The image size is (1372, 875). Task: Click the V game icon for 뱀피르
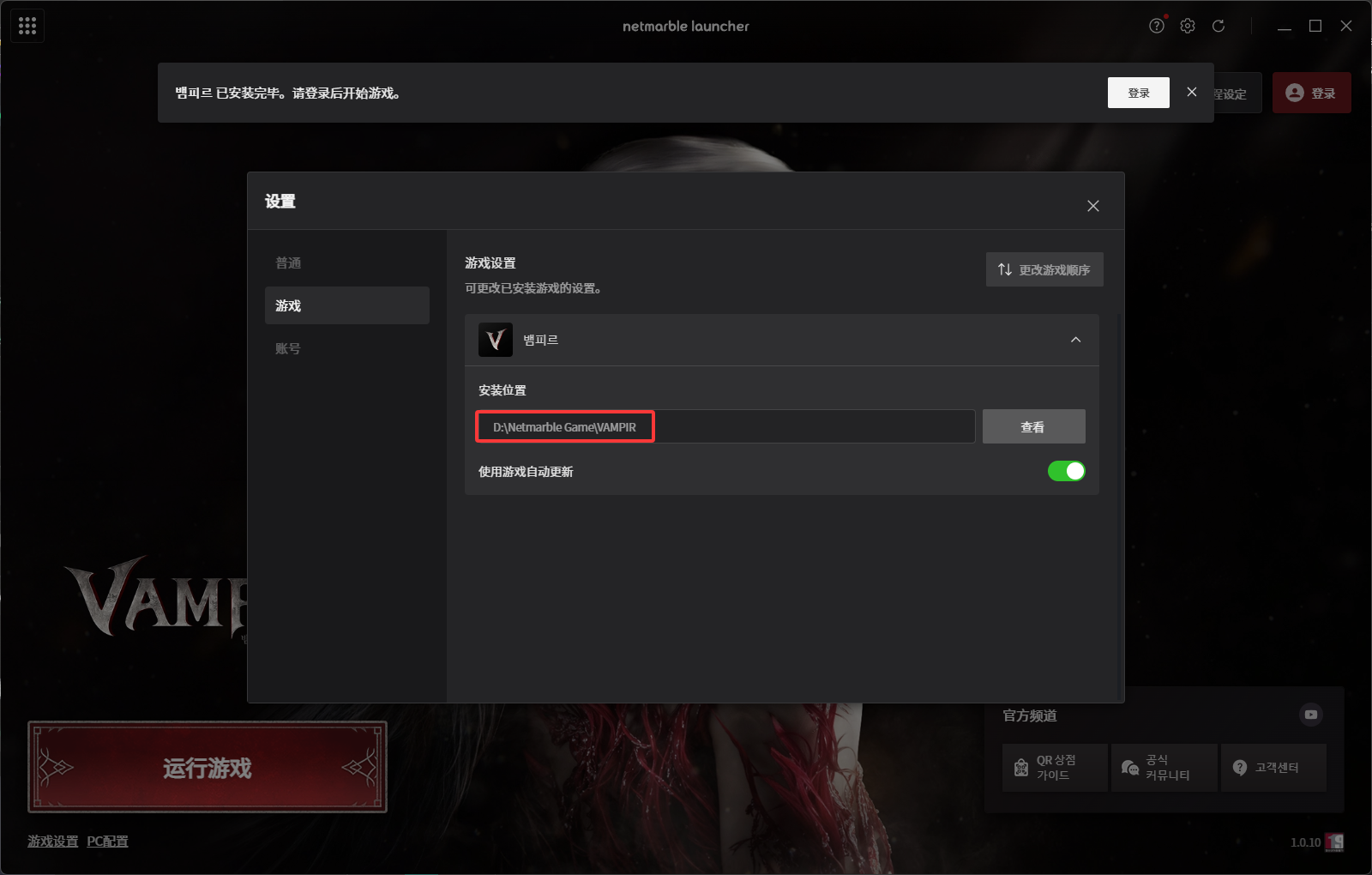(x=496, y=340)
